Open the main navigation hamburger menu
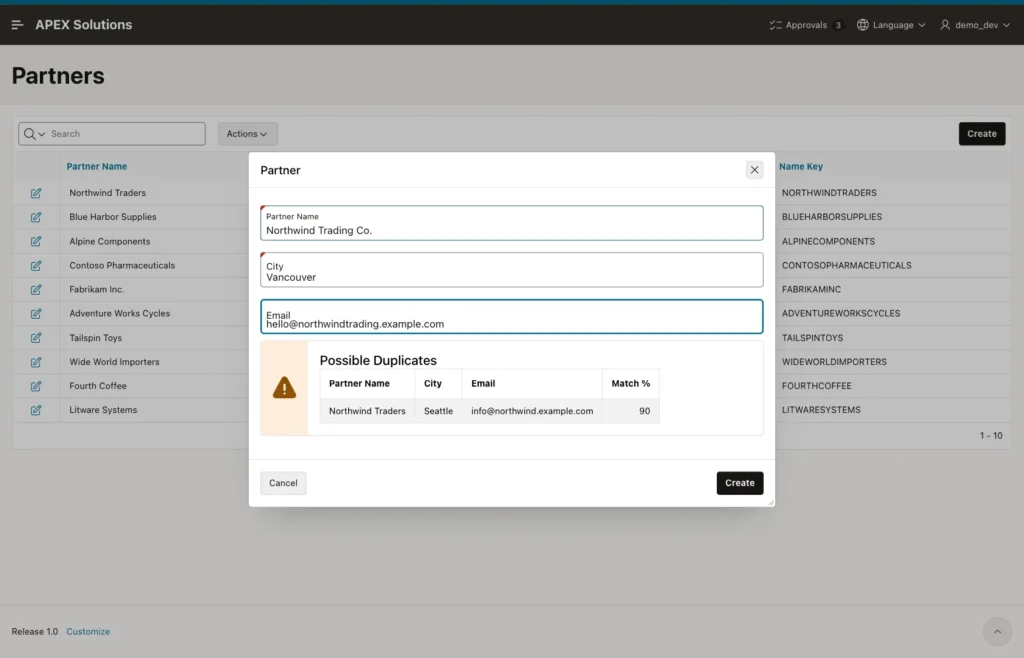The width and height of the screenshot is (1024, 658). tap(18, 25)
